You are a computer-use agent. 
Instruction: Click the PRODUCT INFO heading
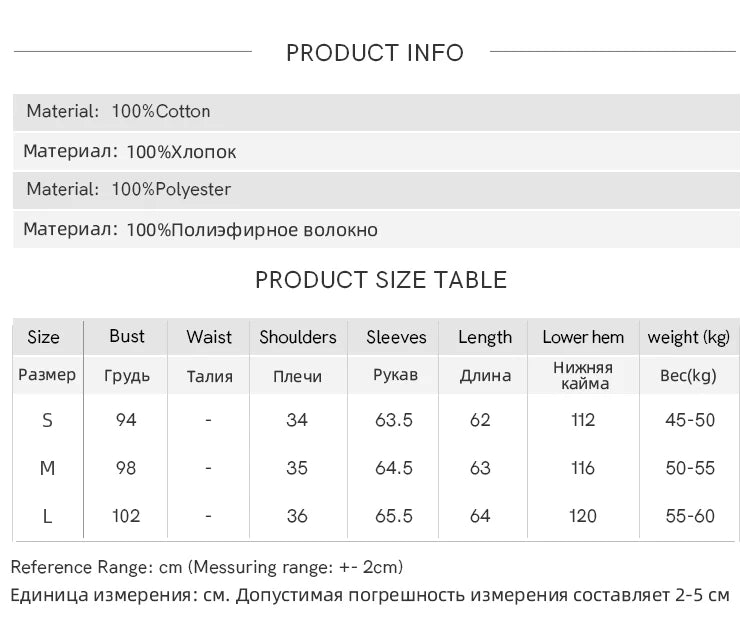[375, 53]
